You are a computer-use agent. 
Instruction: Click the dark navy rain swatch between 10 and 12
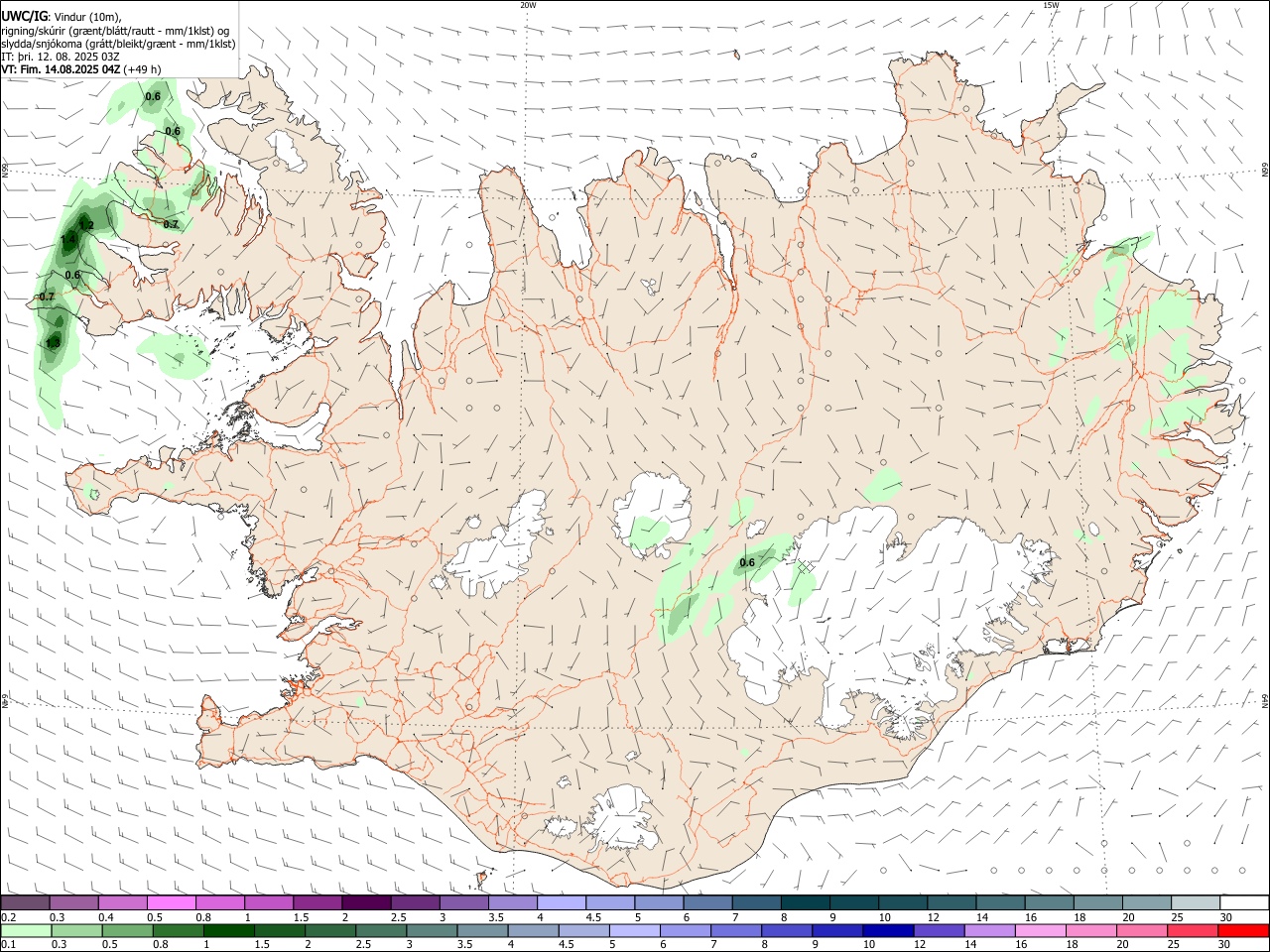[887, 930]
